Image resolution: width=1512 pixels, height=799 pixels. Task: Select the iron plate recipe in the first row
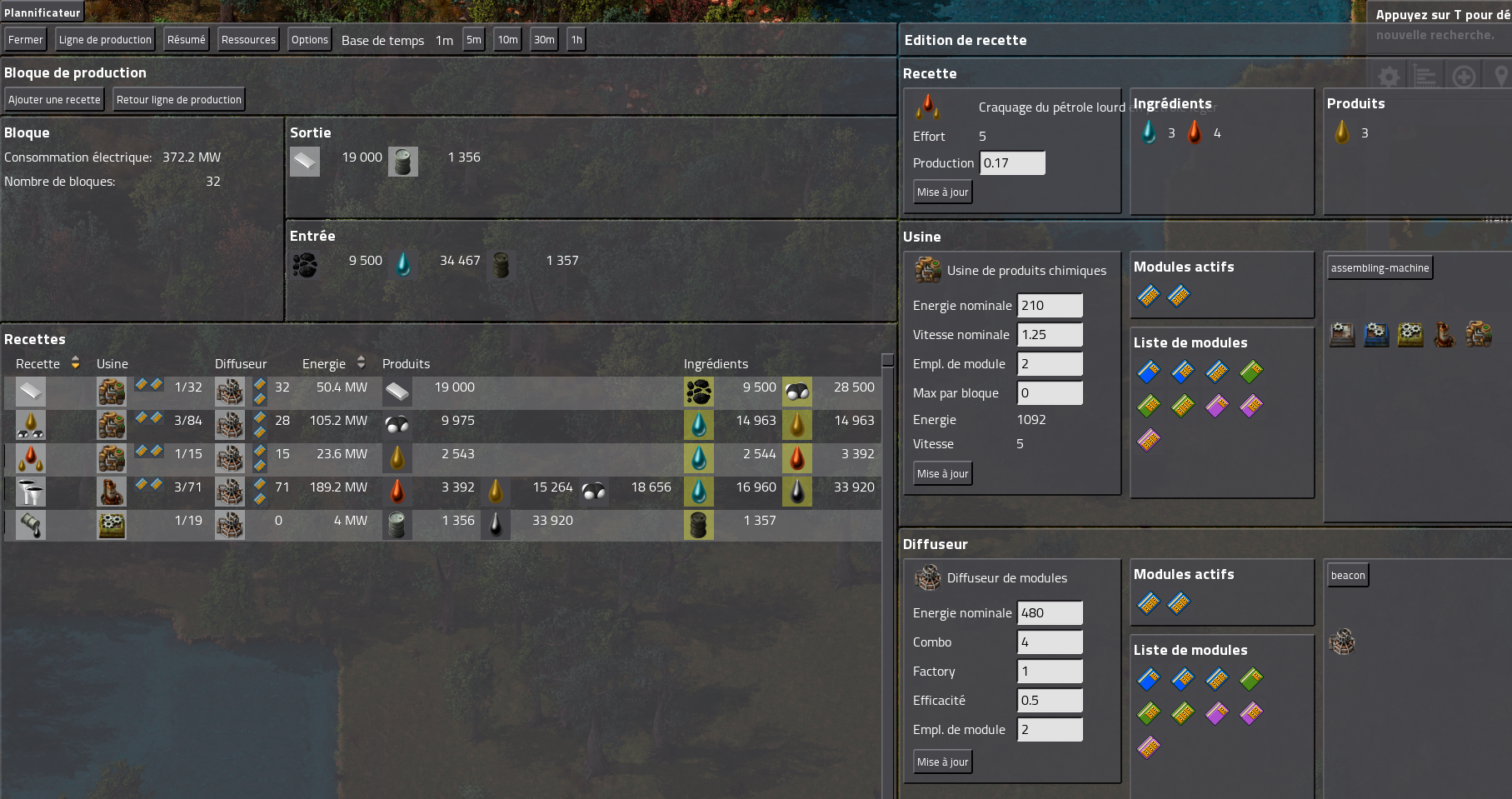tap(31, 392)
